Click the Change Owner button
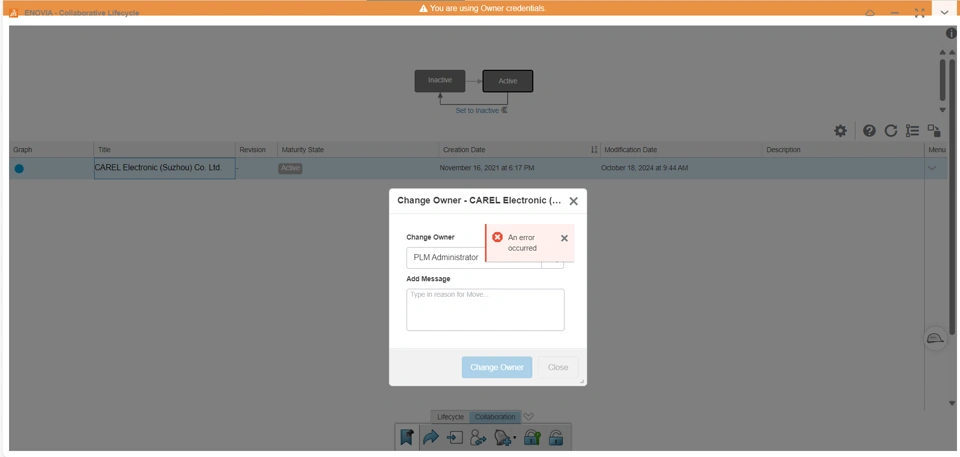 [497, 367]
